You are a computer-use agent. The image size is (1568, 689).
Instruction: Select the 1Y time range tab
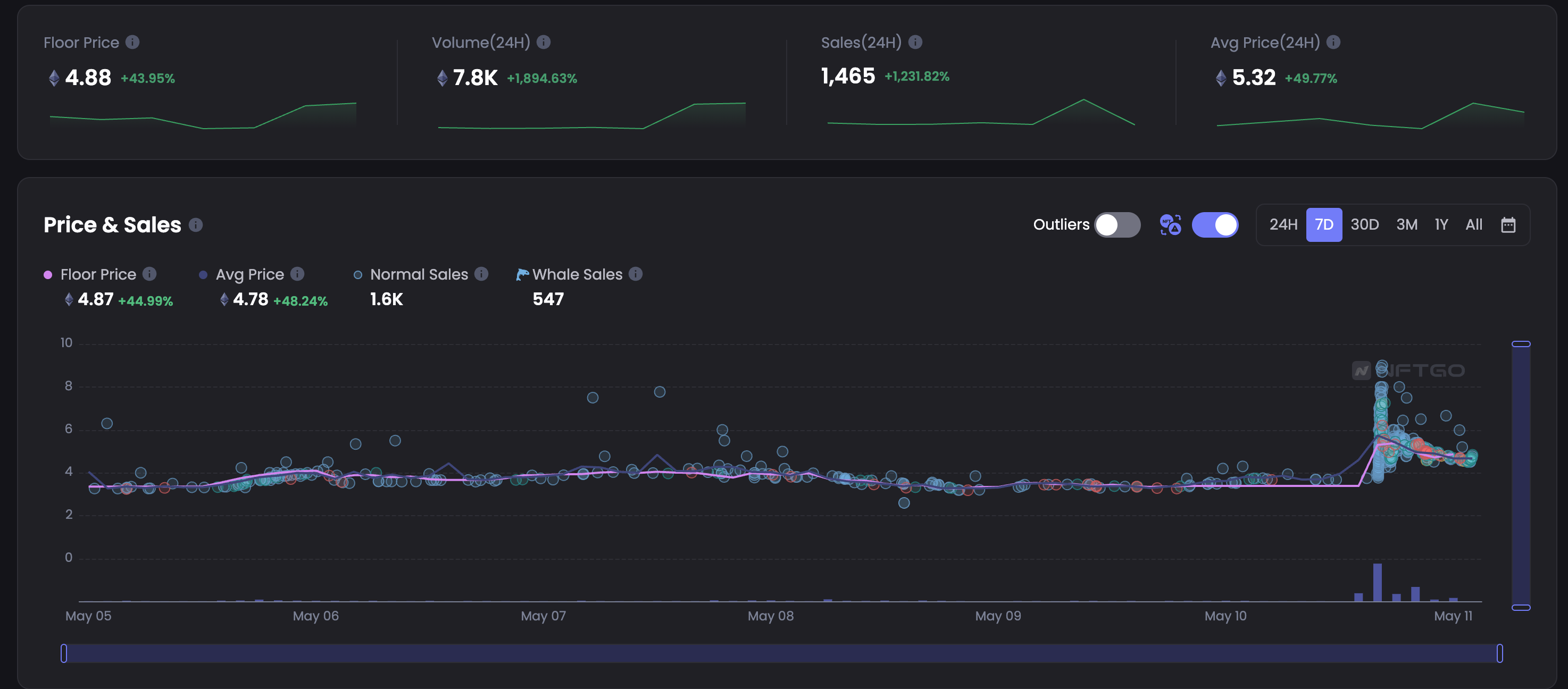(x=1441, y=224)
